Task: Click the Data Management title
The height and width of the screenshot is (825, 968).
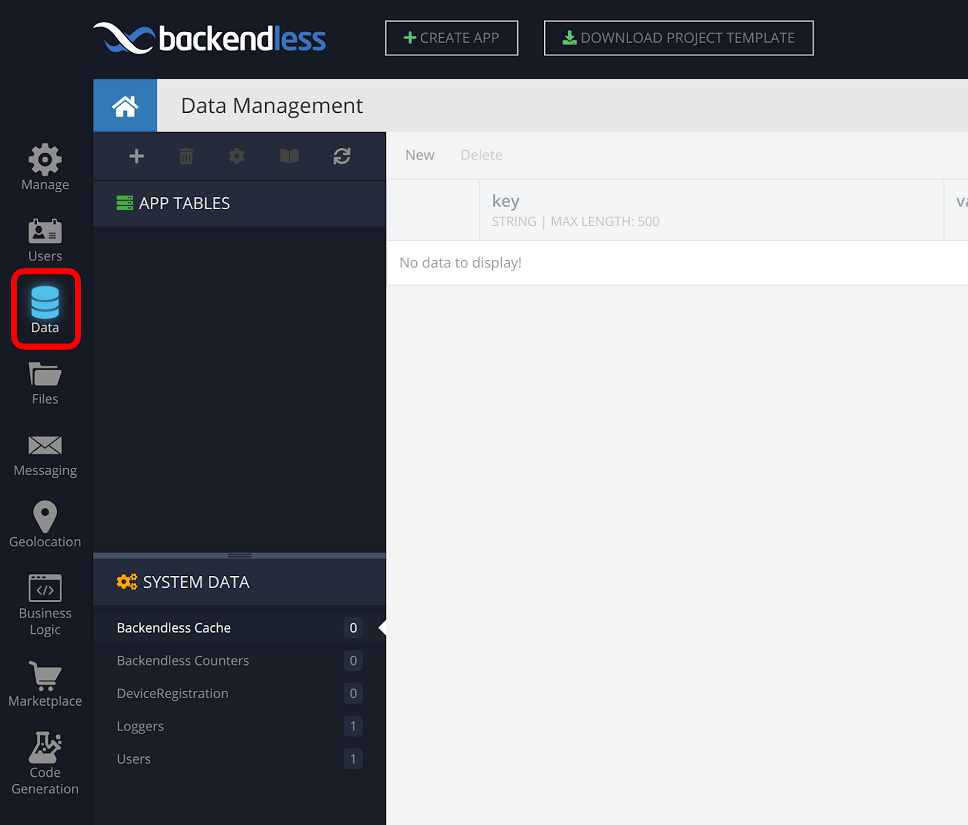Action: (x=272, y=106)
